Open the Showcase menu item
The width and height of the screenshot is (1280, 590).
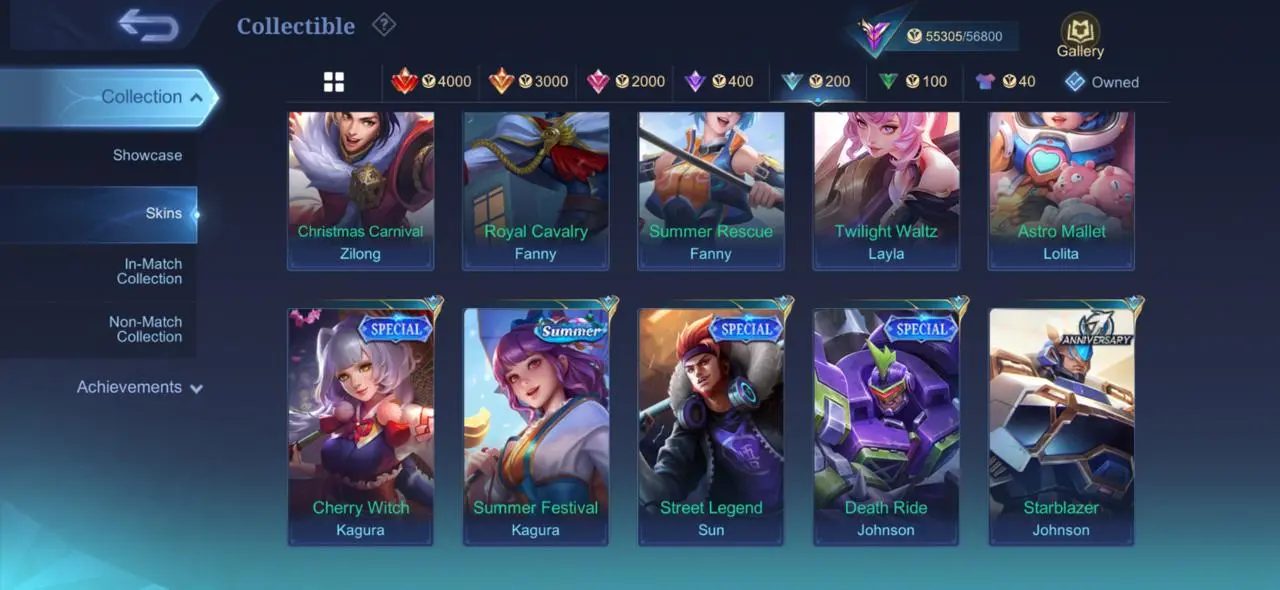pos(147,155)
